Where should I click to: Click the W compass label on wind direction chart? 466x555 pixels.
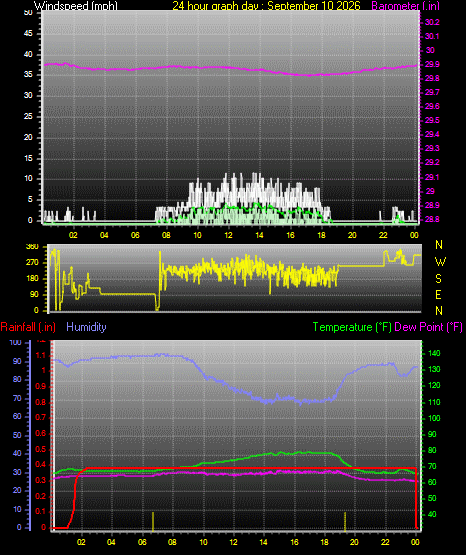pos(440,262)
